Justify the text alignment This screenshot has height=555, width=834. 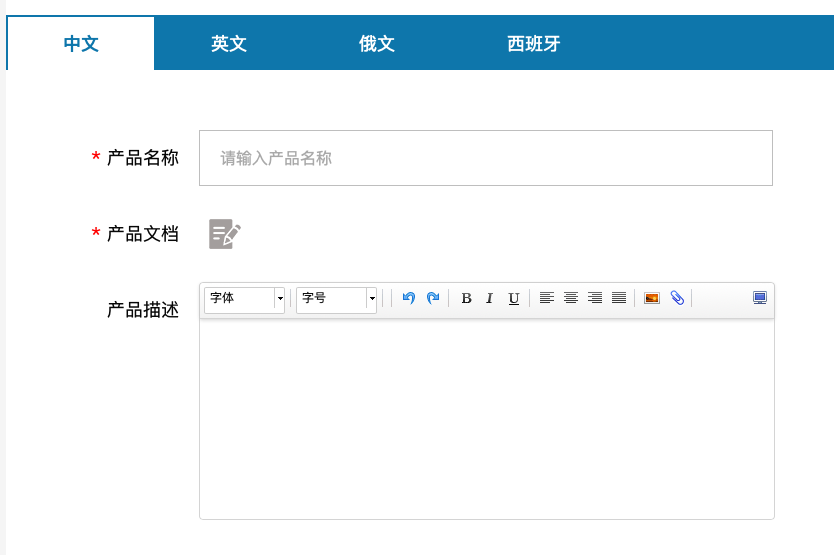tap(619, 298)
